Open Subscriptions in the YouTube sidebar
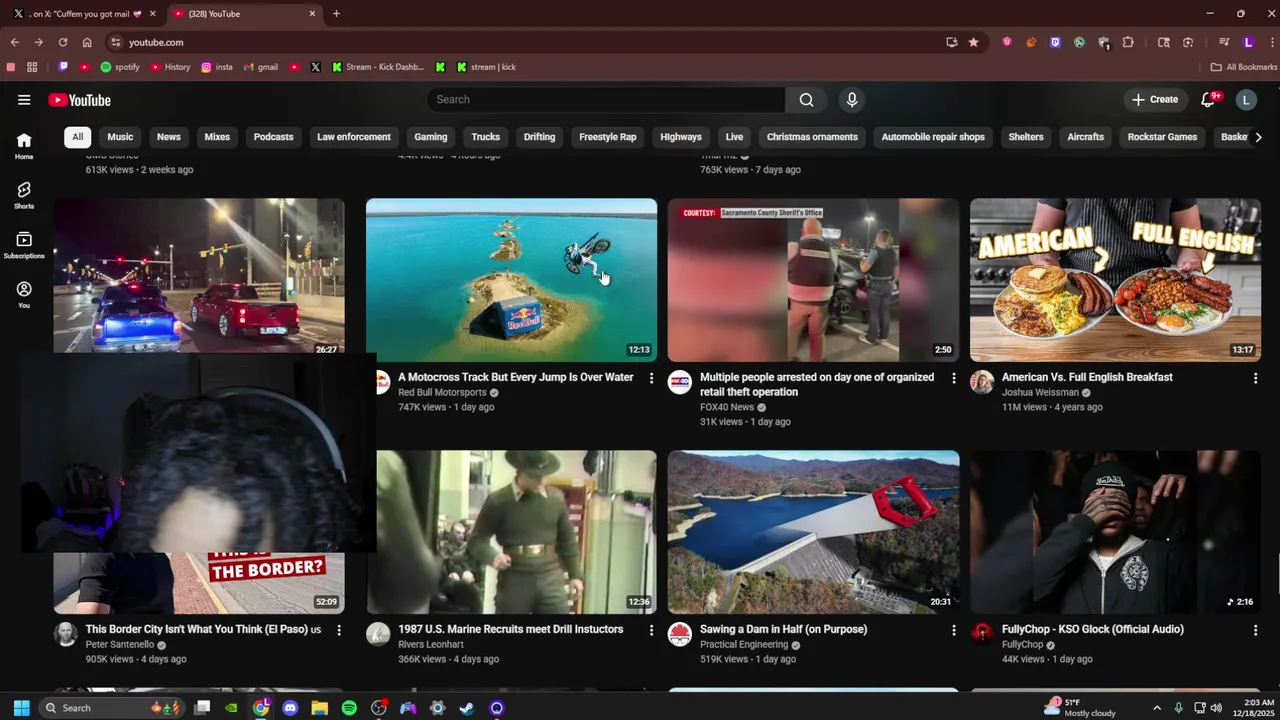The width and height of the screenshot is (1280, 720). coord(24,245)
